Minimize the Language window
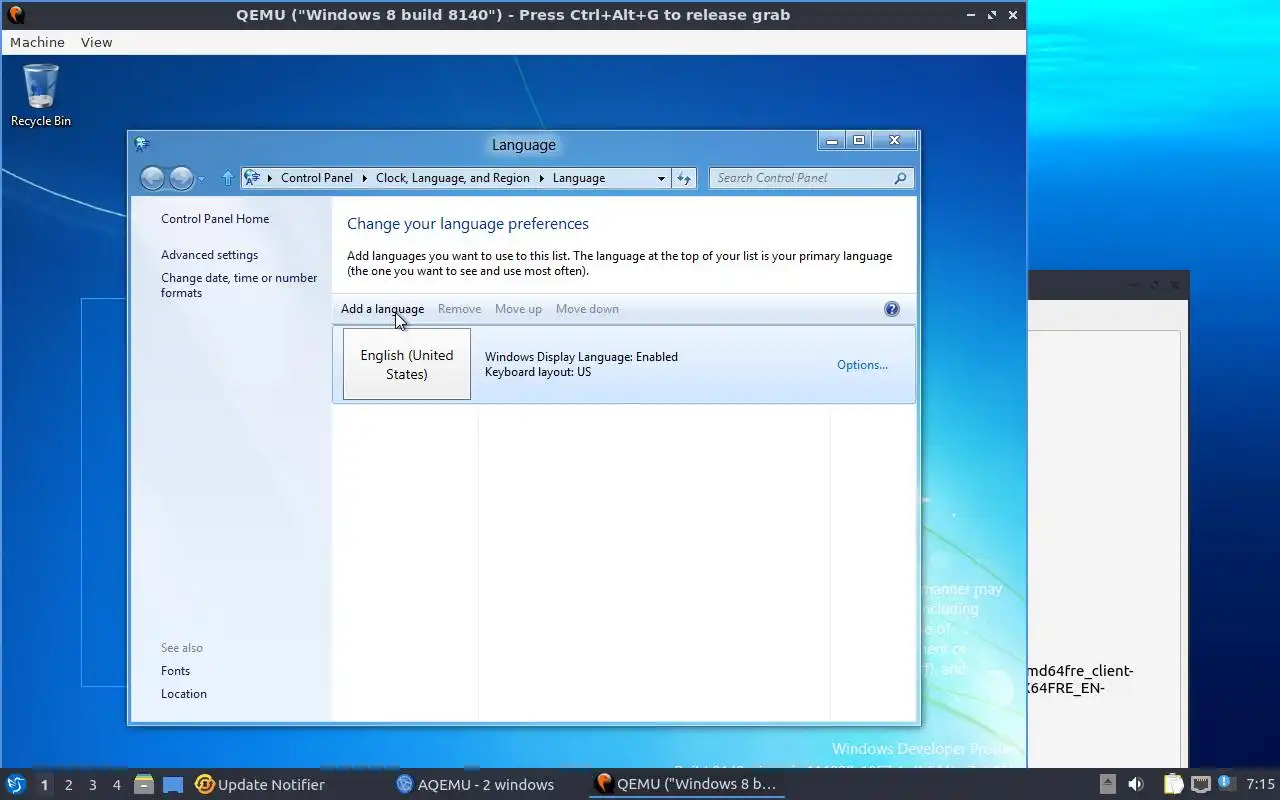The width and height of the screenshot is (1280, 800). pyautogui.click(x=832, y=141)
